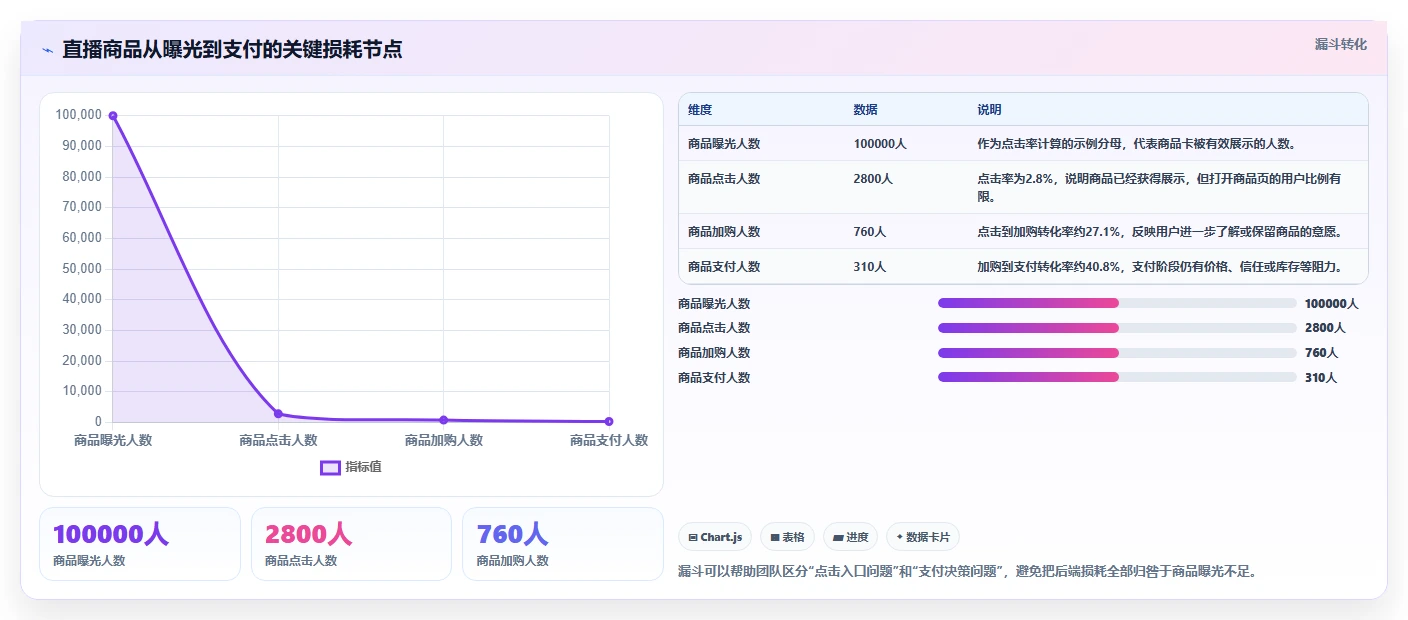The width and height of the screenshot is (1408, 620).
Task: Click the lightning icon beside the page title
Action: click(47, 50)
